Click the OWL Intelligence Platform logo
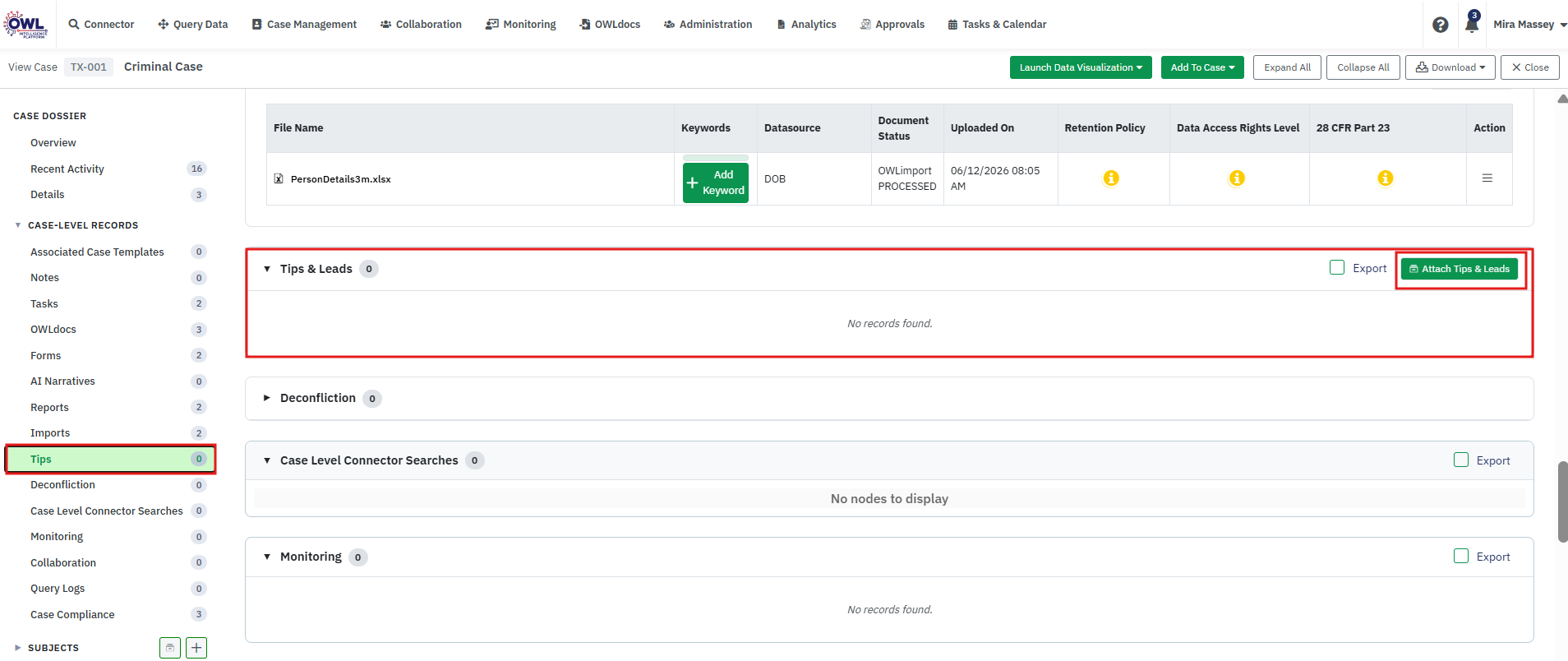Image resolution: width=1568 pixels, height=661 pixels. point(25,25)
